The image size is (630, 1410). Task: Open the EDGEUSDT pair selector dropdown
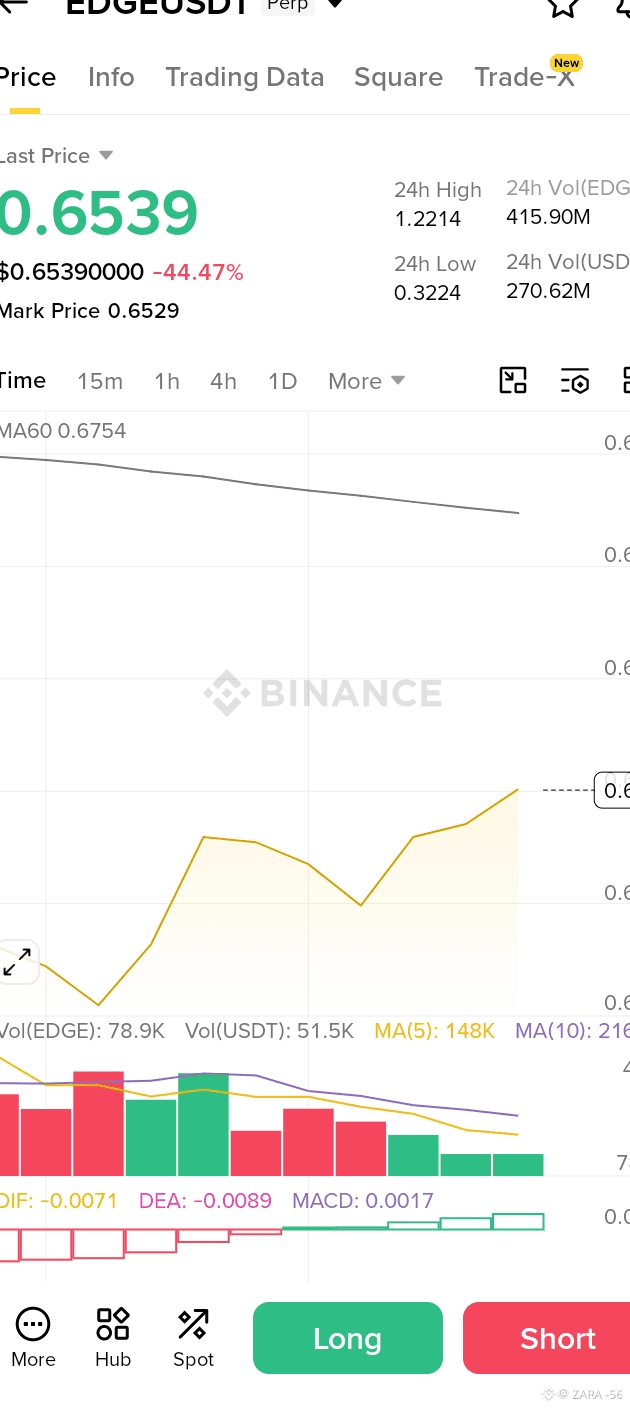335,5
